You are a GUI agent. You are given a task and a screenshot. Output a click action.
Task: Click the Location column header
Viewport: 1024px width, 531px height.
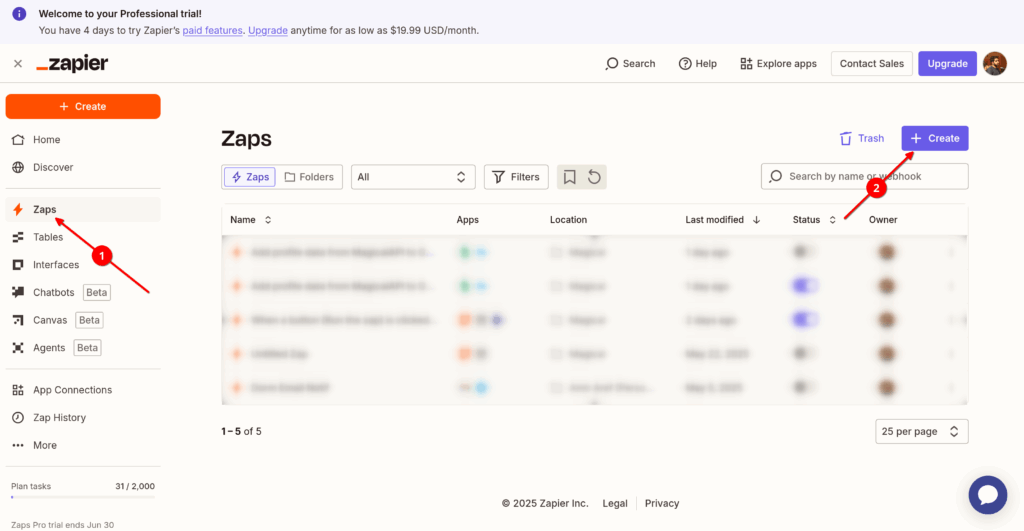pos(568,220)
